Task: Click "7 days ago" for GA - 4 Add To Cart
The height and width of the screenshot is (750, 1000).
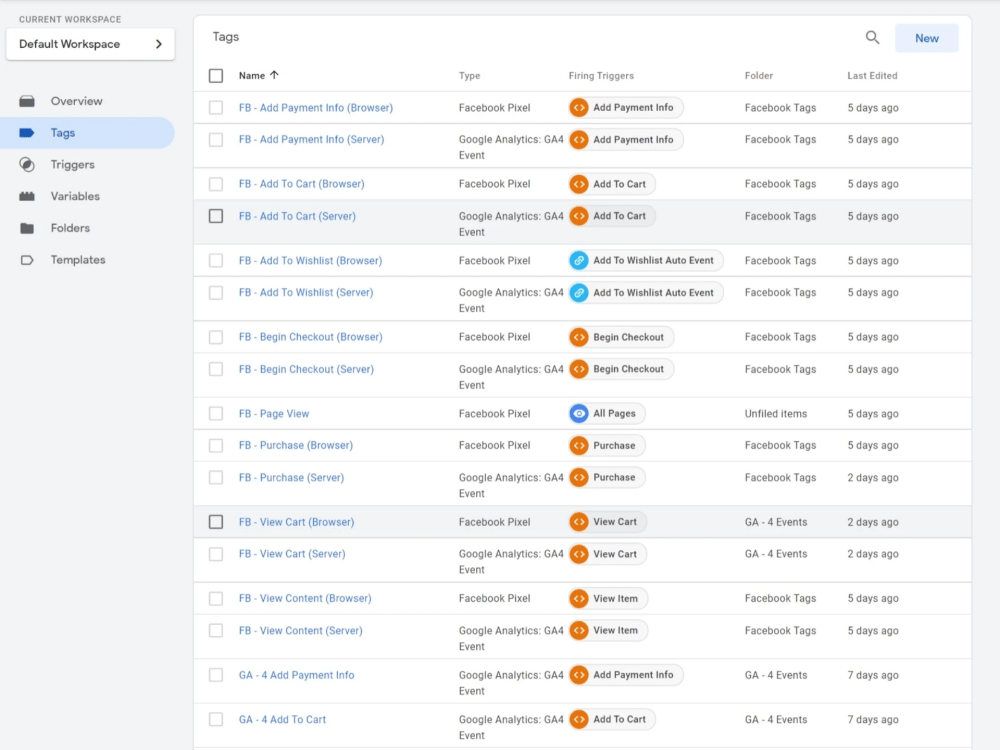Action: 872,720
